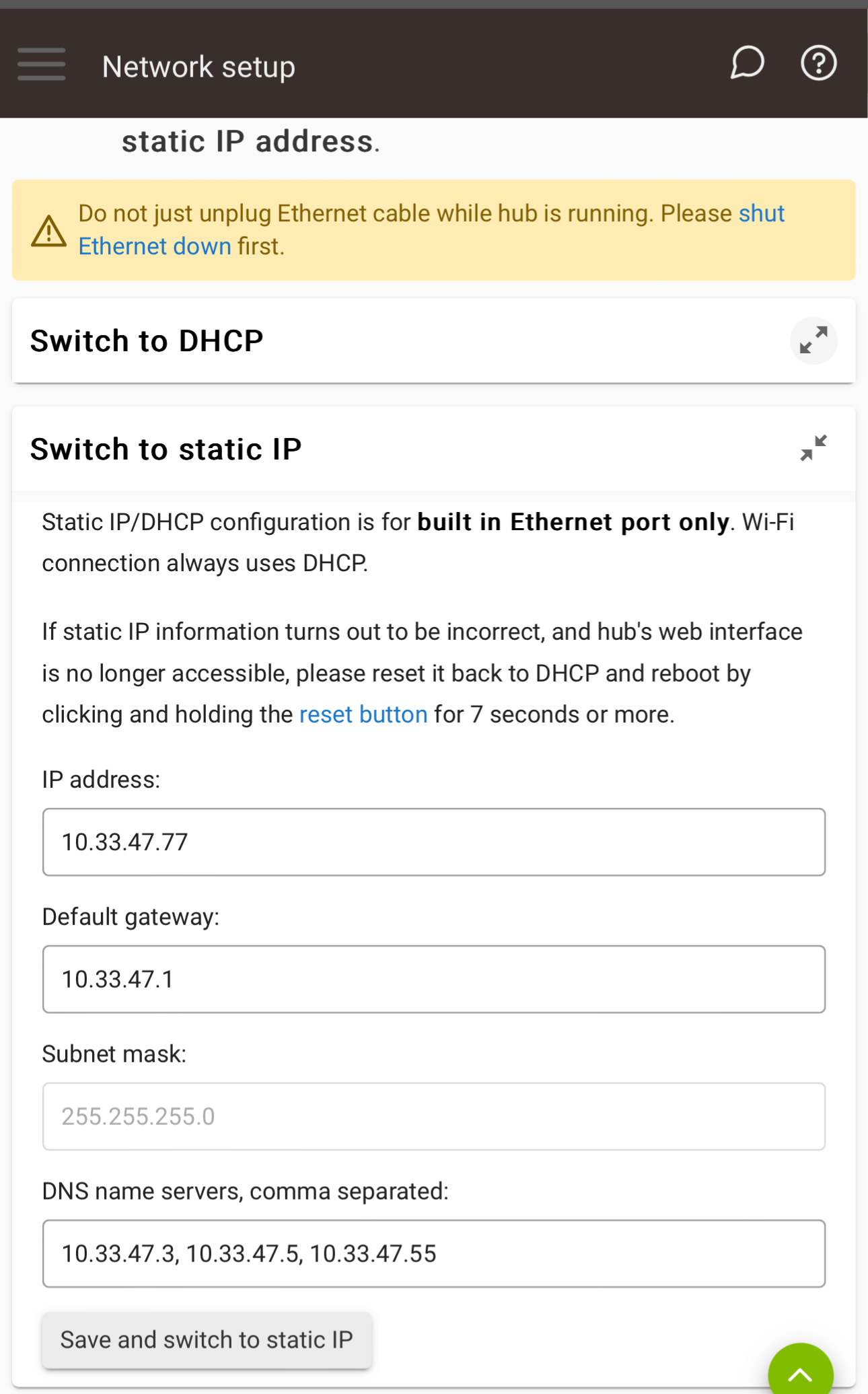The width and height of the screenshot is (868, 1394).
Task: Click the Default gateway label
Action: coord(131,917)
